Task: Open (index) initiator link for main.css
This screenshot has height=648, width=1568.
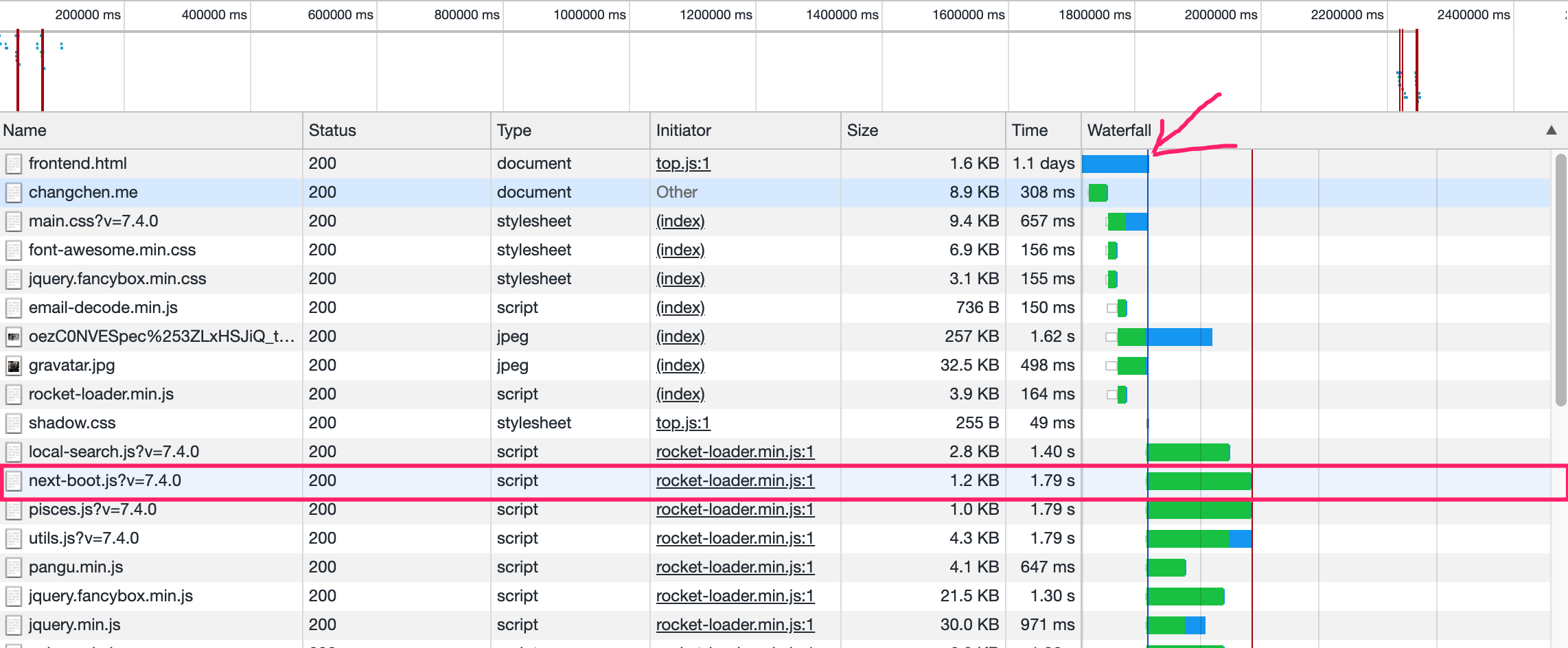Action: point(680,221)
